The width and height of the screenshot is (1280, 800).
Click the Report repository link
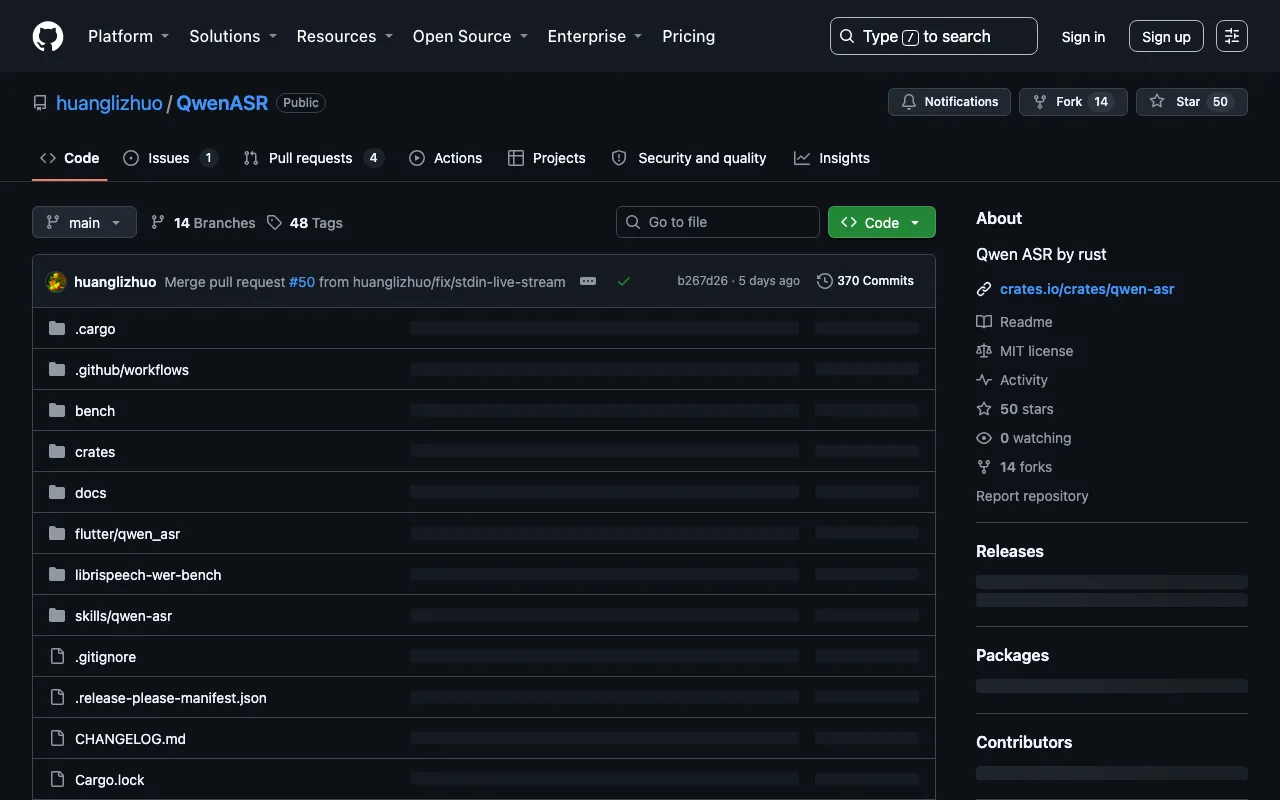coord(1032,496)
